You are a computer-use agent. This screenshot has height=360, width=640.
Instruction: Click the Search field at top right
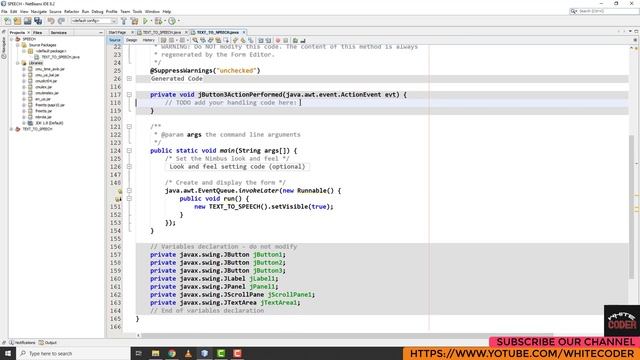click(x=604, y=11)
